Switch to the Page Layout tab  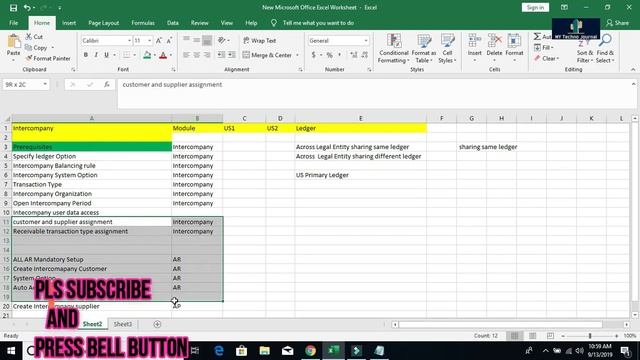104,23
